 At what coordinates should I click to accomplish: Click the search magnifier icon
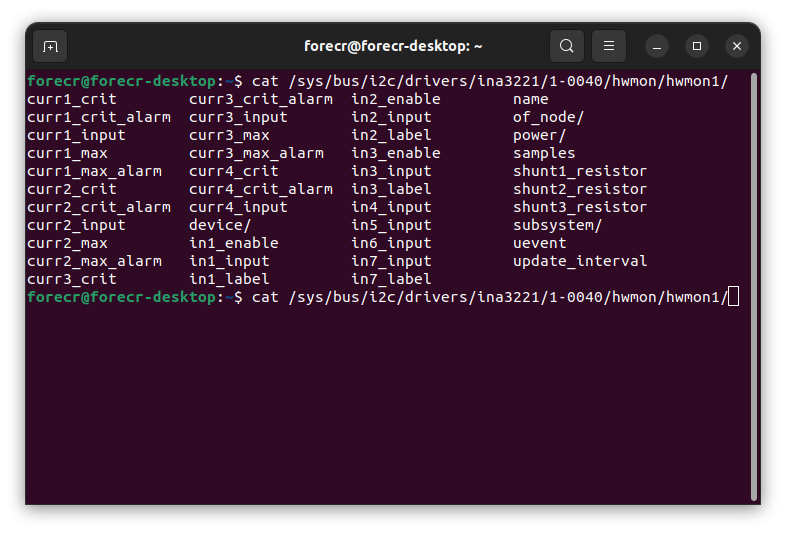click(x=567, y=46)
